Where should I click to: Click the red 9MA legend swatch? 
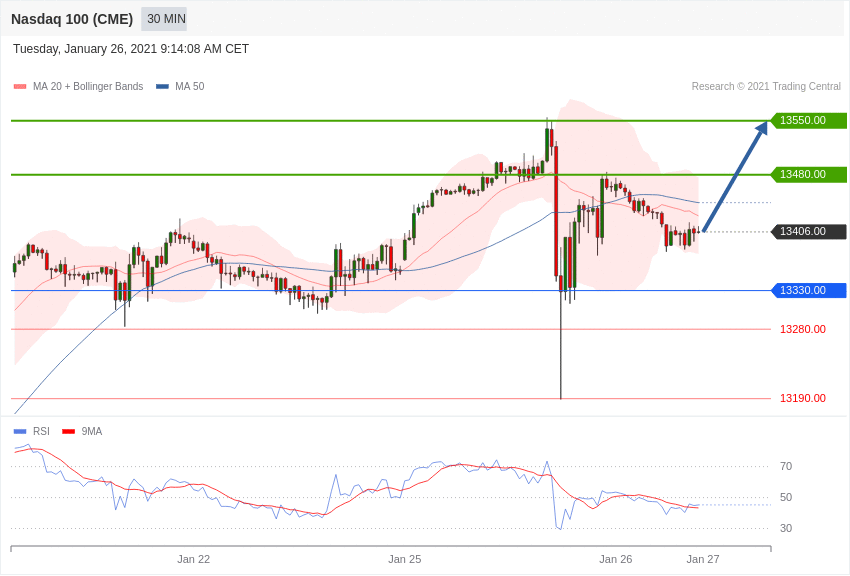68,432
